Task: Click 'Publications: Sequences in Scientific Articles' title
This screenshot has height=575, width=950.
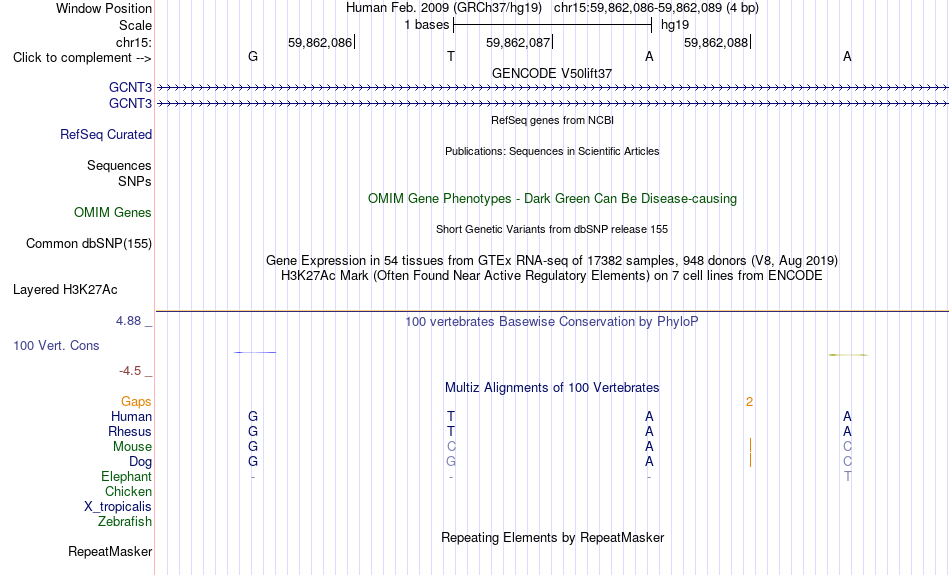Action: click(552, 151)
